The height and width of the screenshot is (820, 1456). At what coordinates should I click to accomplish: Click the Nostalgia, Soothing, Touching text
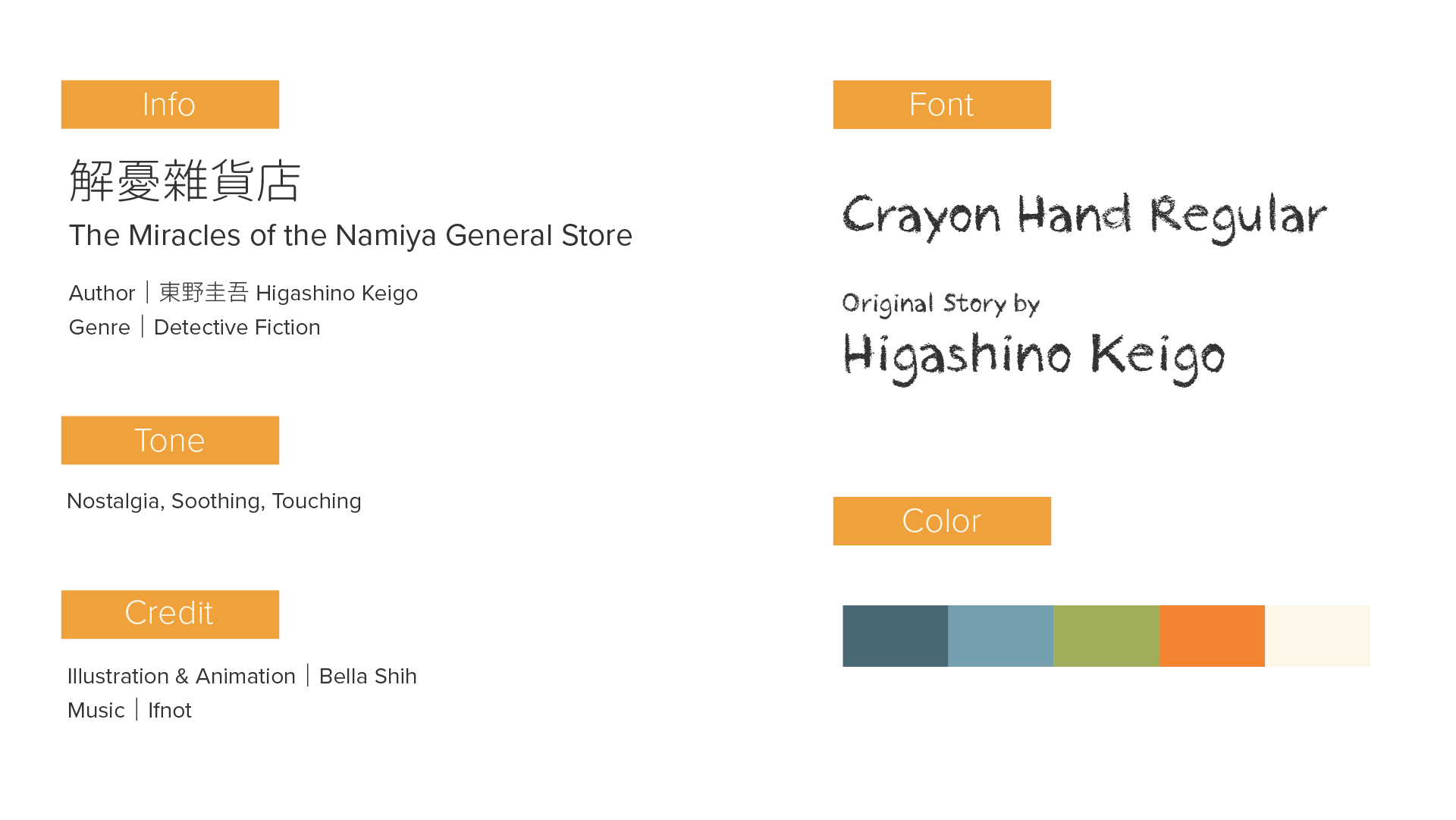coord(214,501)
